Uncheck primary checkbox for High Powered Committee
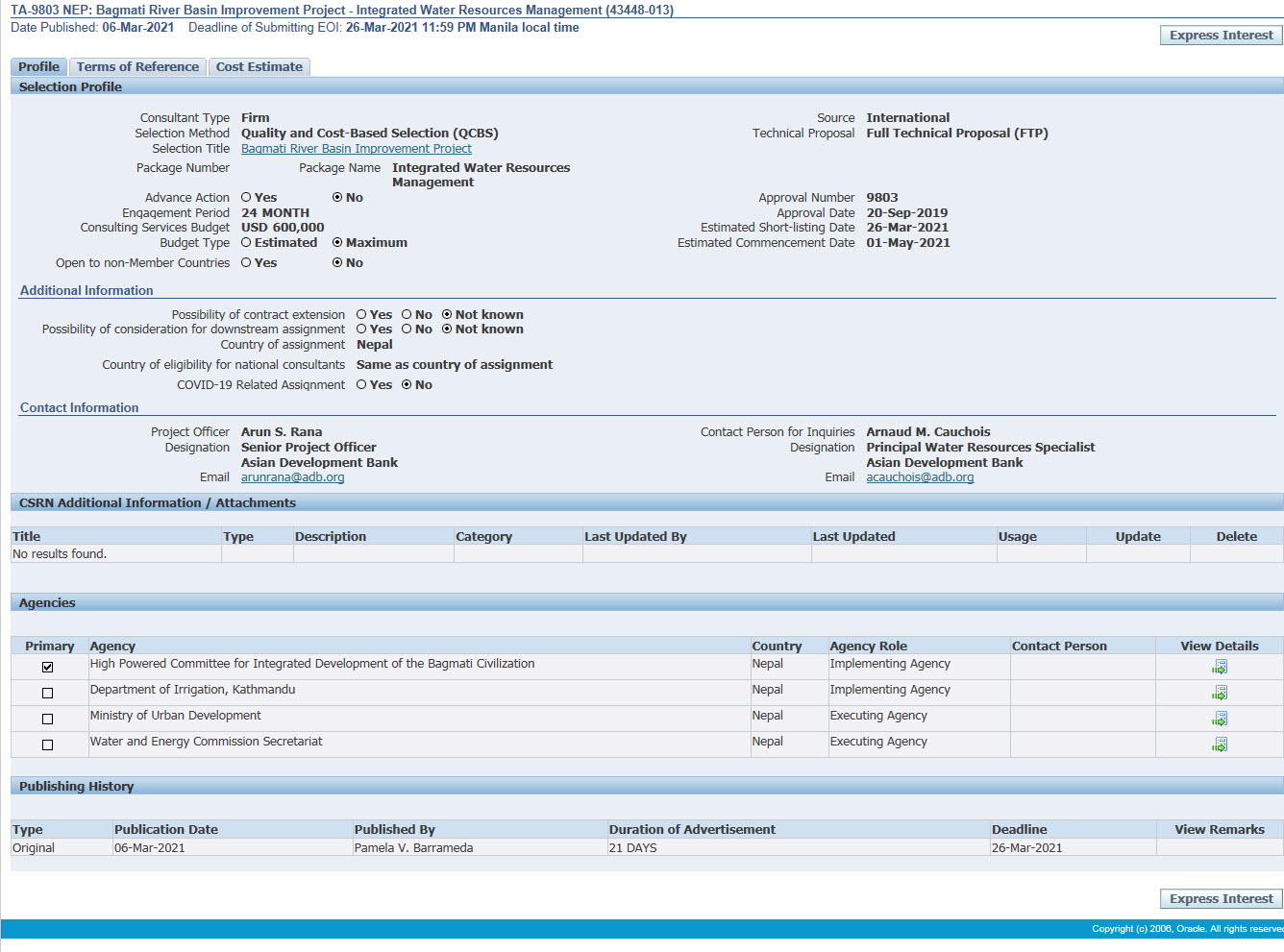Image resolution: width=1284 pixels, height=952 pixels. pyautogui.click(x=47, y=667)
